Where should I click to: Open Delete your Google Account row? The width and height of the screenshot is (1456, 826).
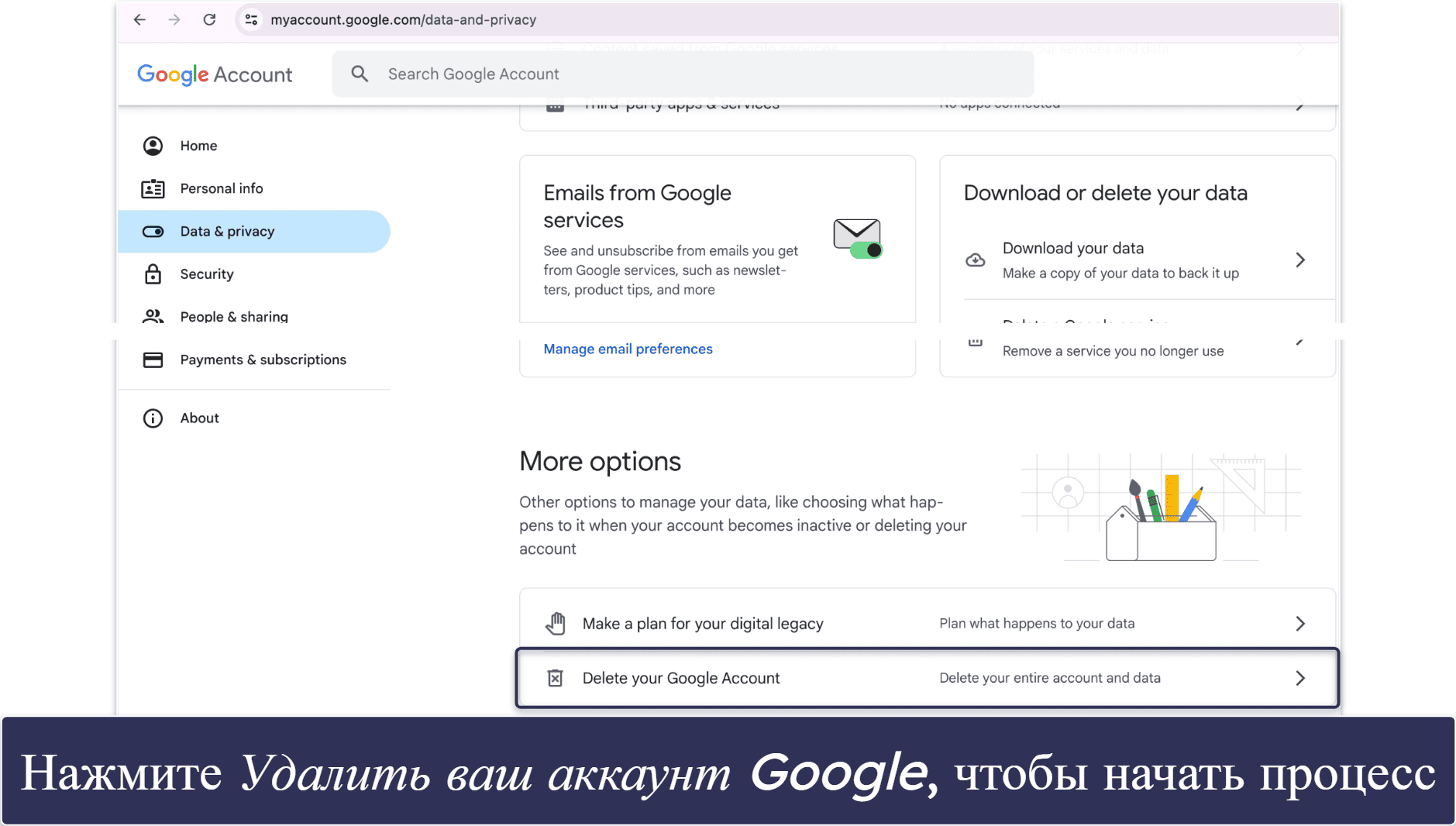928,678
